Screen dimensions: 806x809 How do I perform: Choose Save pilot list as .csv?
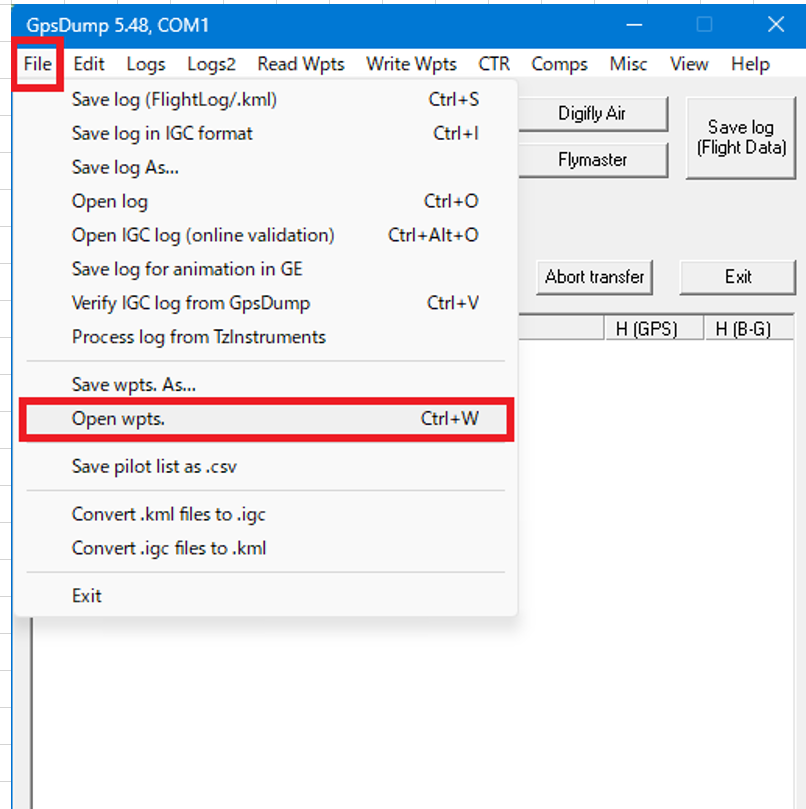154,467
